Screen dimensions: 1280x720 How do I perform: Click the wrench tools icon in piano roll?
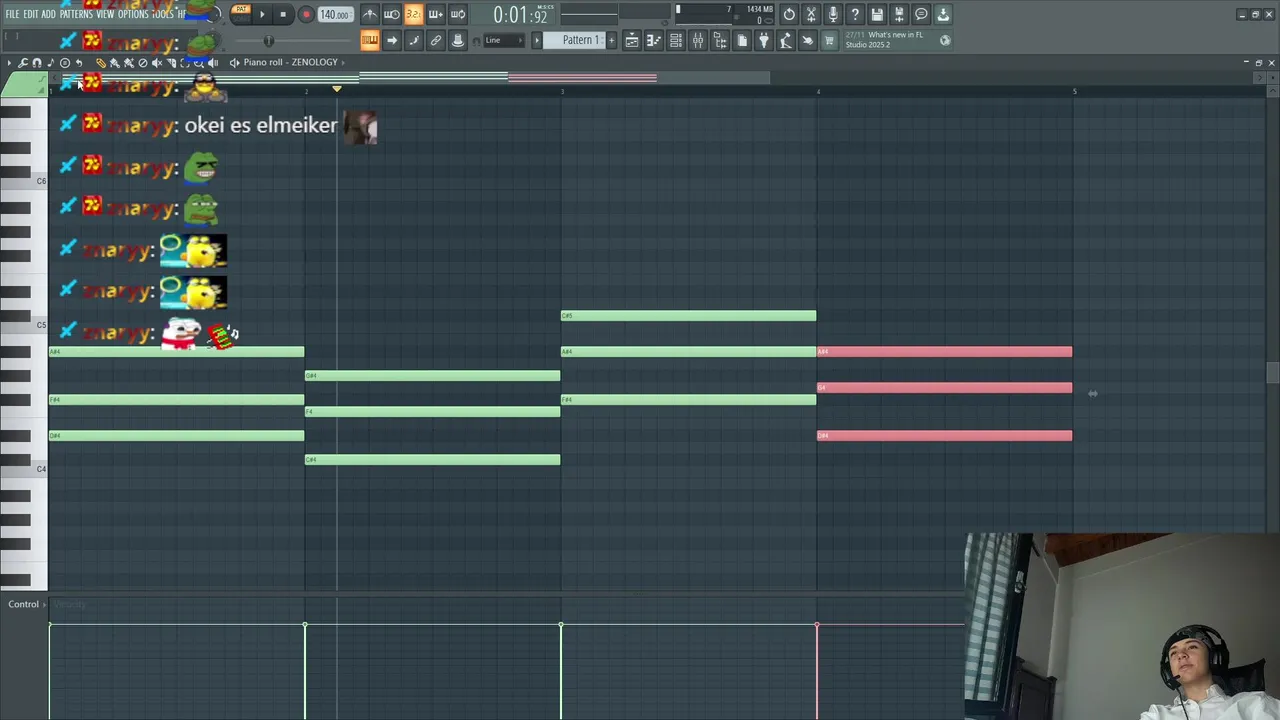coord(23,63)
